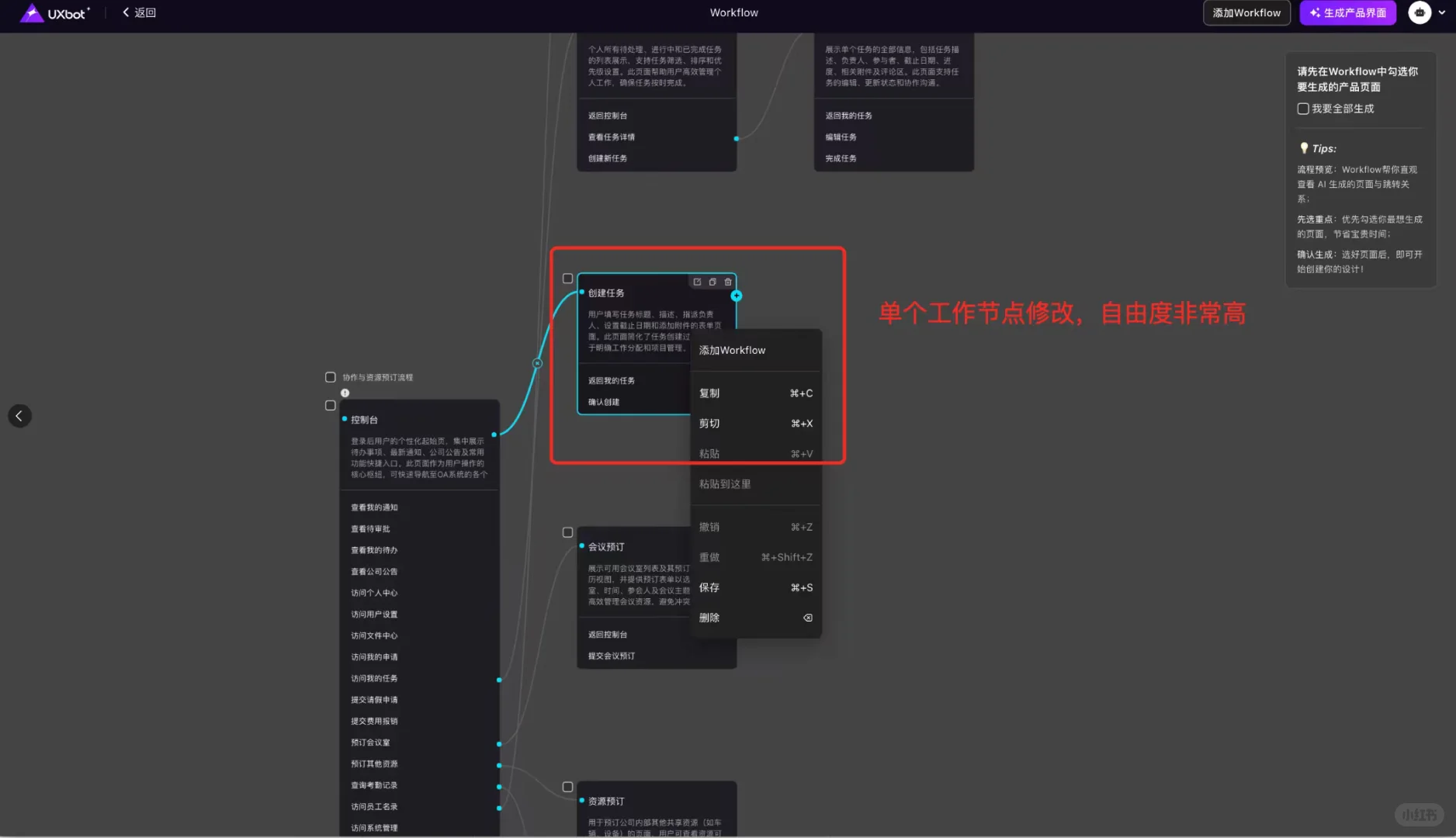Tick the checkbox beside 会议预订 node

(567, 532)
